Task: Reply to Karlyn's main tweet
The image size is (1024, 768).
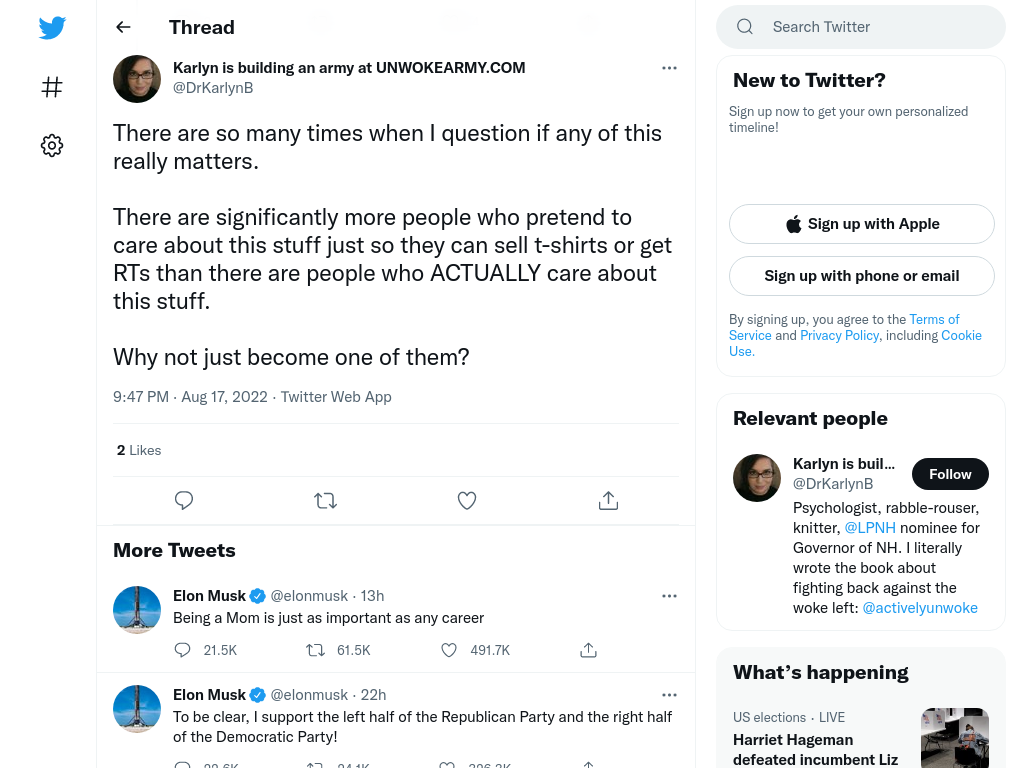Action: coord(184,500)
